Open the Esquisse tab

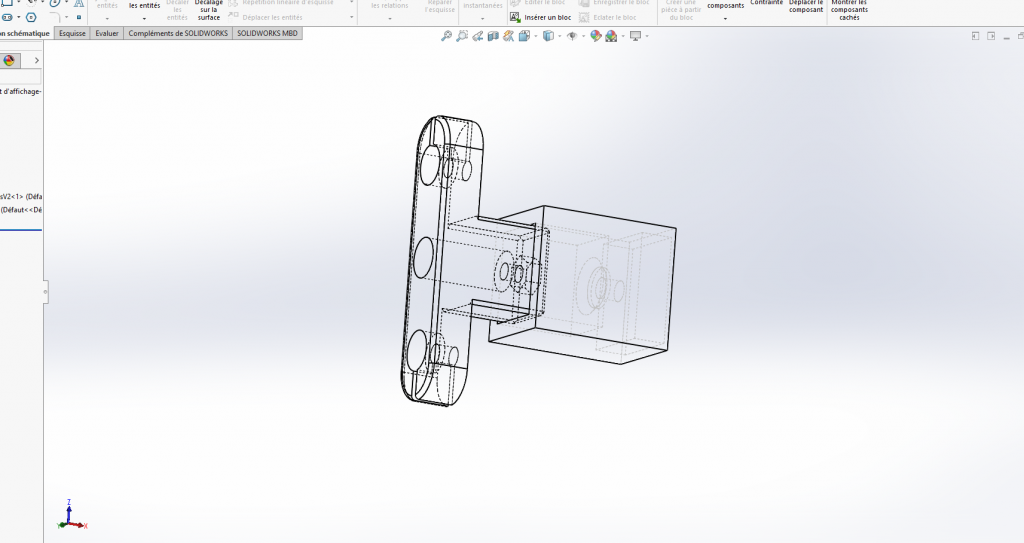click(72, 33)
